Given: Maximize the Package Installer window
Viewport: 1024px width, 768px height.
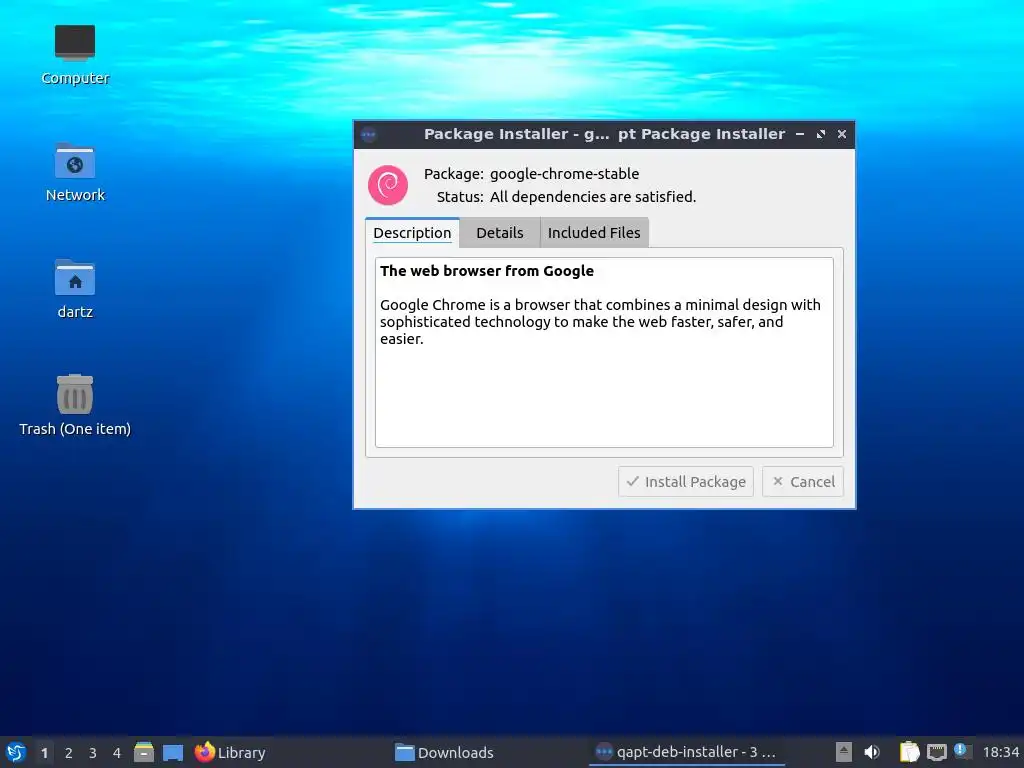Looking at the screenshot, I should pos(821,134).
